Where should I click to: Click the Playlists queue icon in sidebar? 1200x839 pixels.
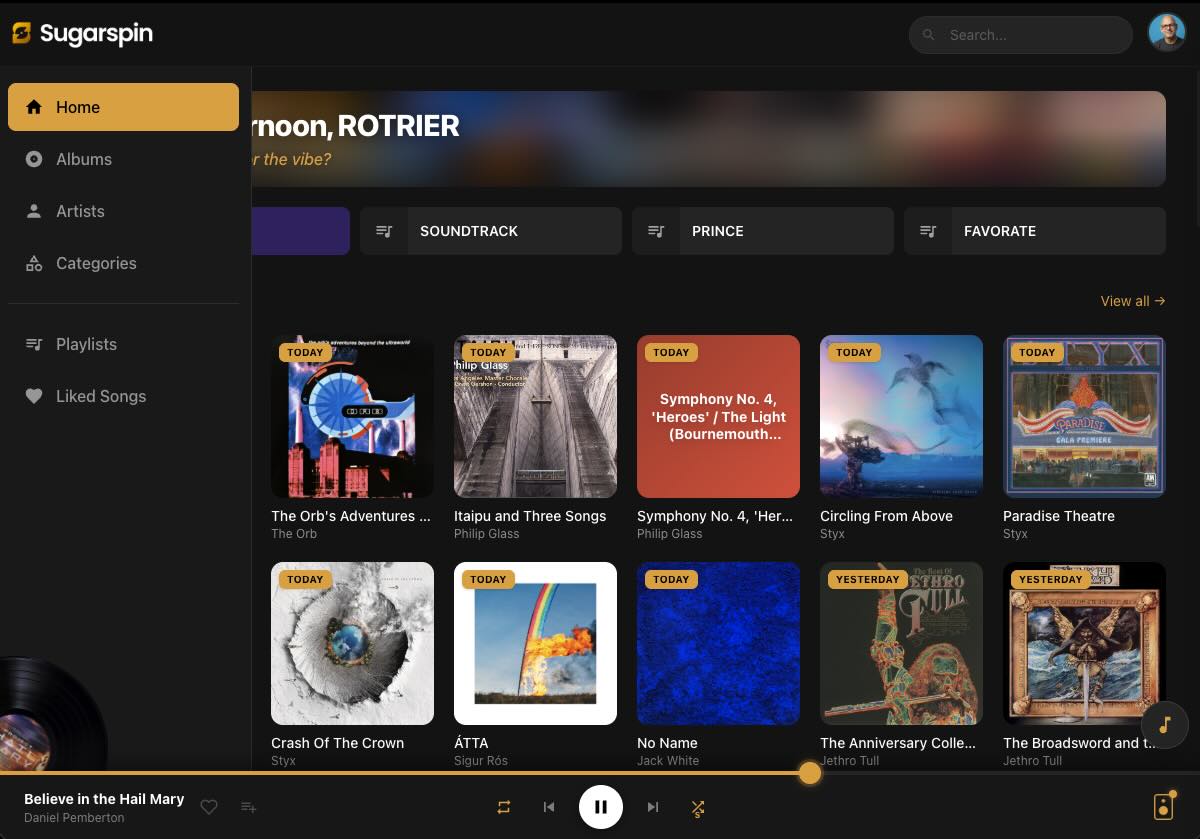pos(34,344)
